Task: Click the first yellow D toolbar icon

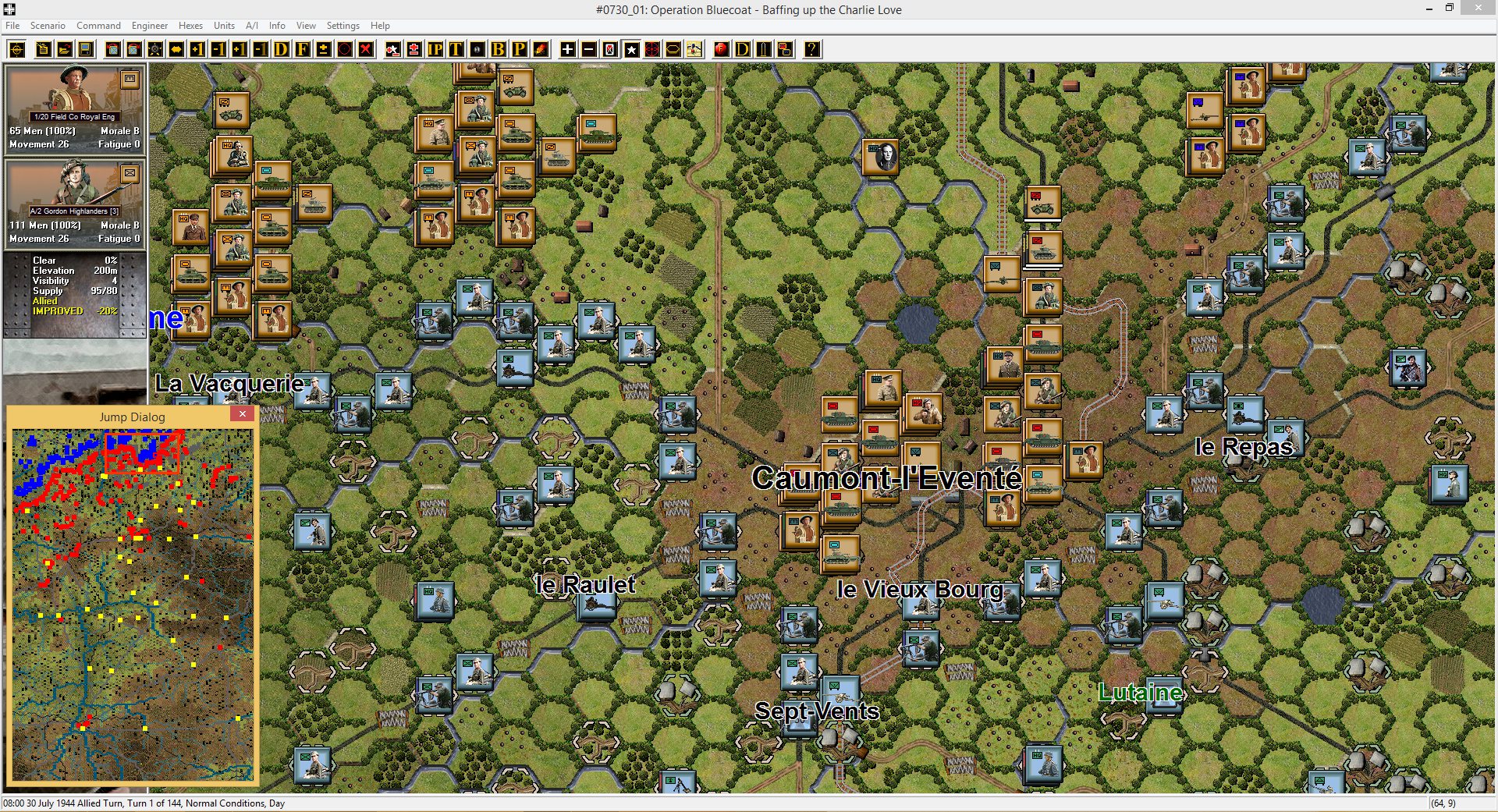Action: coord(282,50)
